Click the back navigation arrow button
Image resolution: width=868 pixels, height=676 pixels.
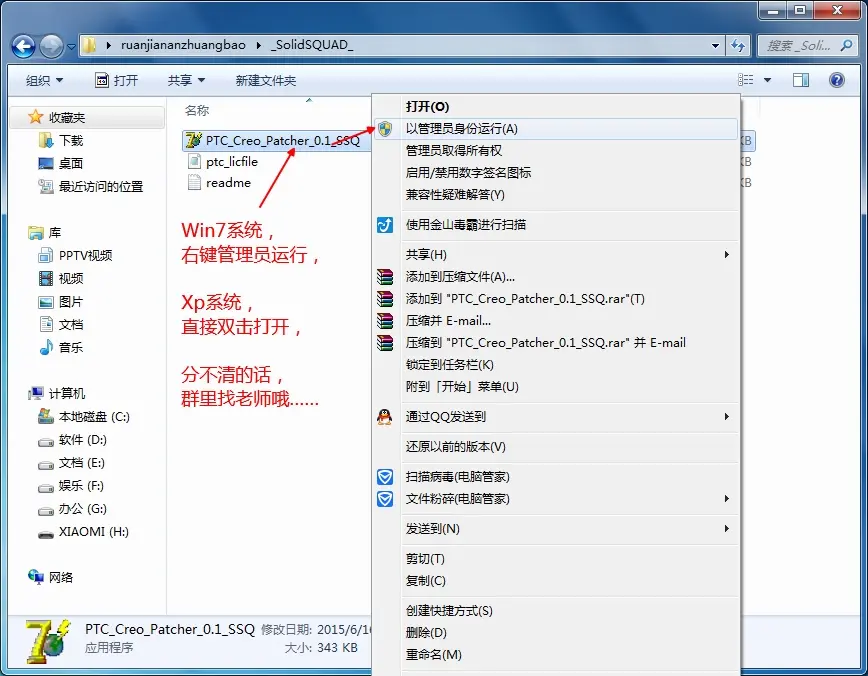(x=23, y=46)
